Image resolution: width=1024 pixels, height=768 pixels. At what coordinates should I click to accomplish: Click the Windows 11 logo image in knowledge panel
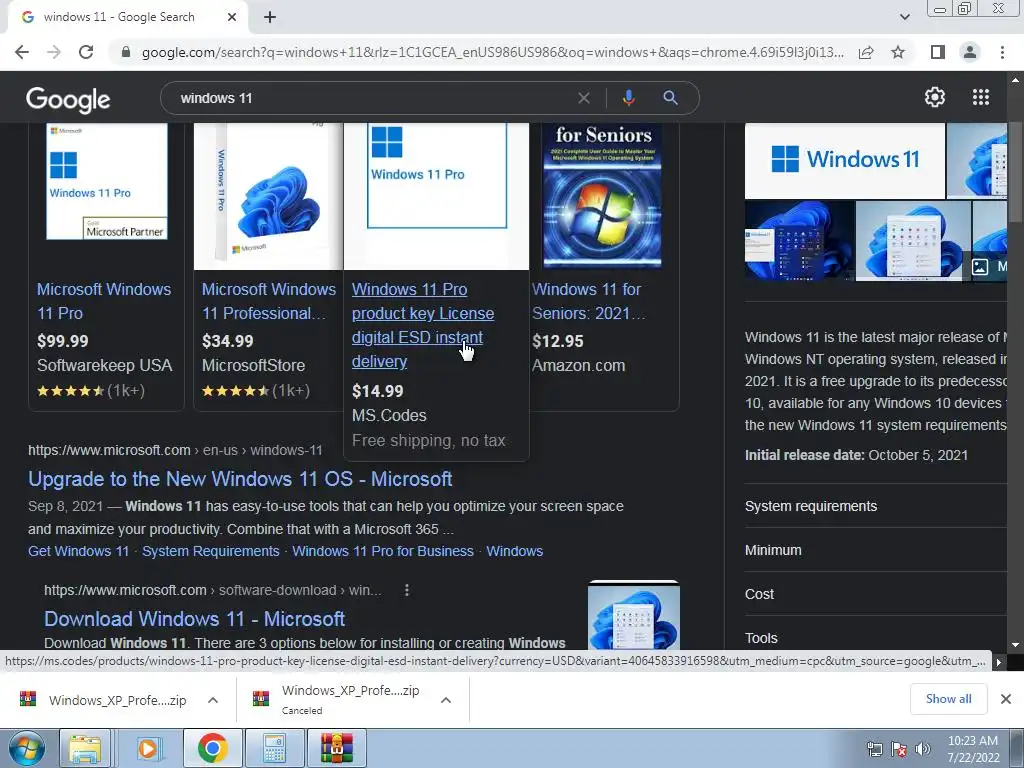pyautogui.click(x=844, y=160)
